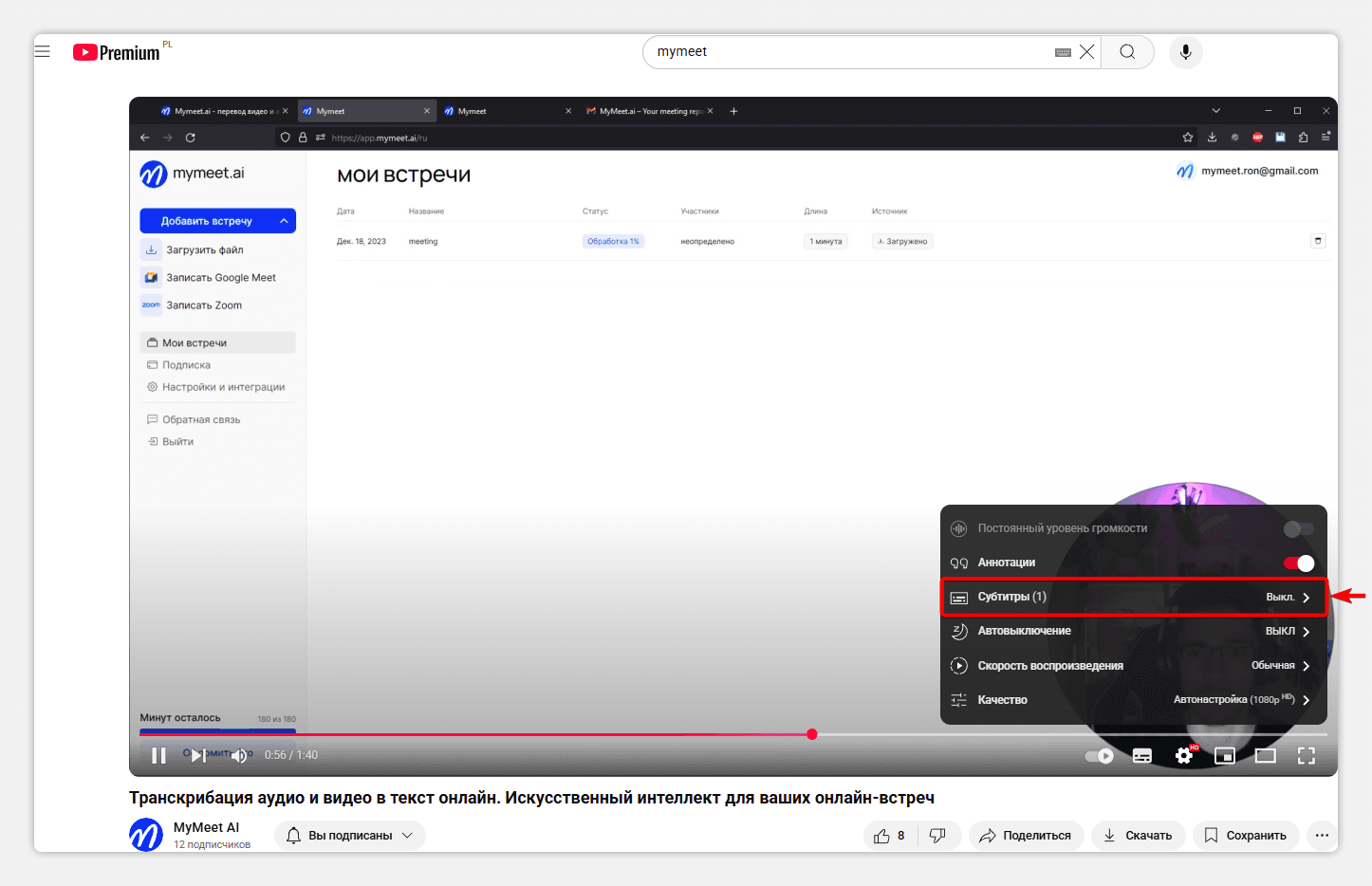Open the virtual keyboard in search box
The width and height of the screenshot is (1372, 886).
pyautogui.click(x=1063, y=52)
